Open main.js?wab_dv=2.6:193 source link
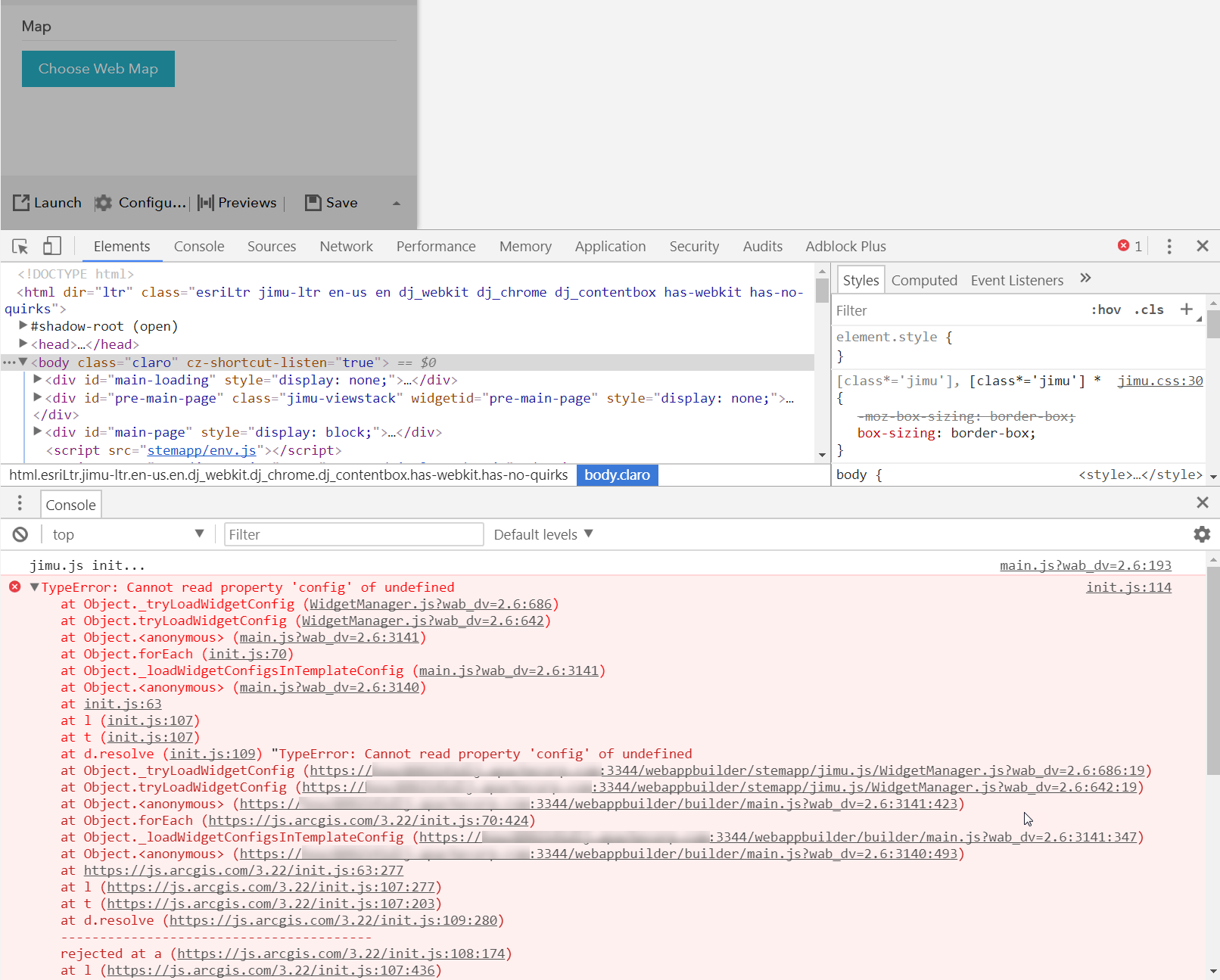 point(1085,565)
